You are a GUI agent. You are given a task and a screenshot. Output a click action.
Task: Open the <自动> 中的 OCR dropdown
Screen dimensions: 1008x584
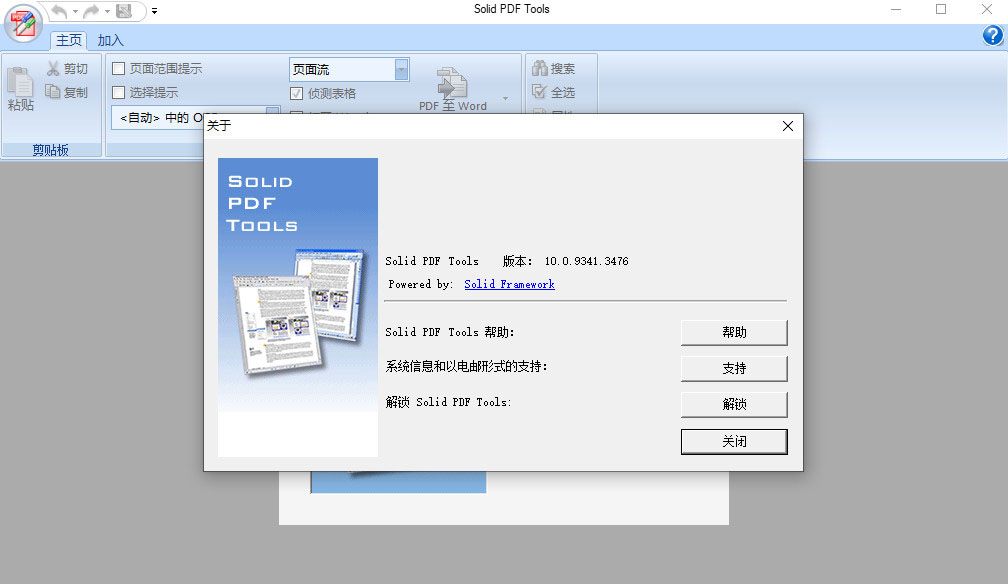[x=273, y=111]
